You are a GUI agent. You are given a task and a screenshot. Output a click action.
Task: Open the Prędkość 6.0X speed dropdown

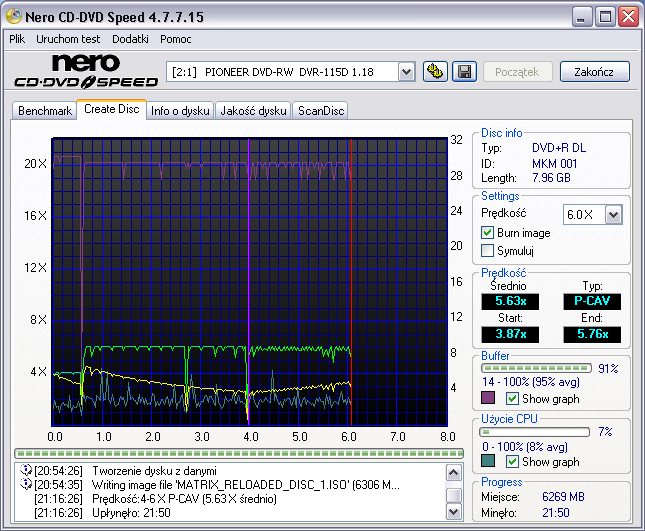point(613,214)
